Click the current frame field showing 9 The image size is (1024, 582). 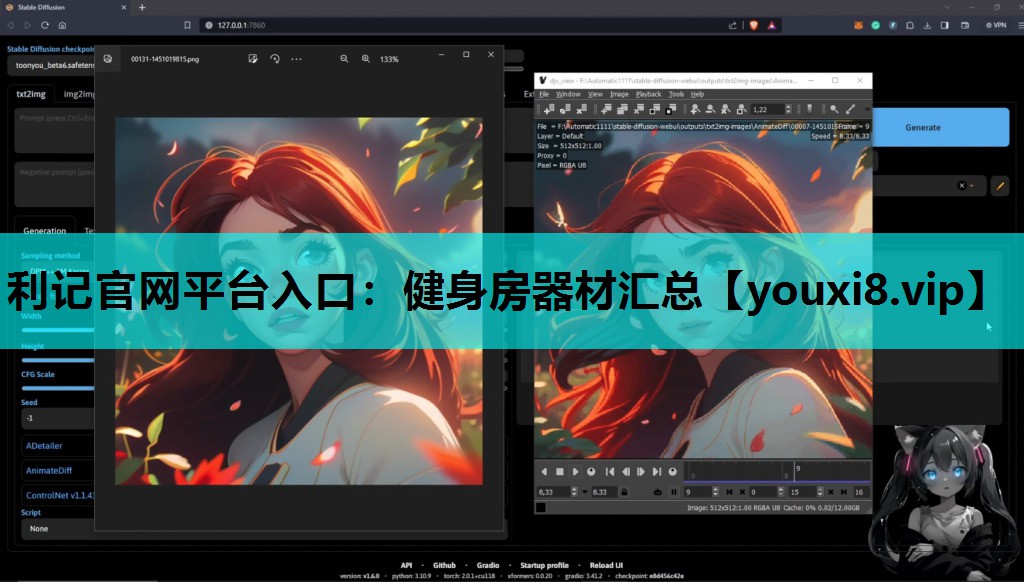(x=697, y=492)
